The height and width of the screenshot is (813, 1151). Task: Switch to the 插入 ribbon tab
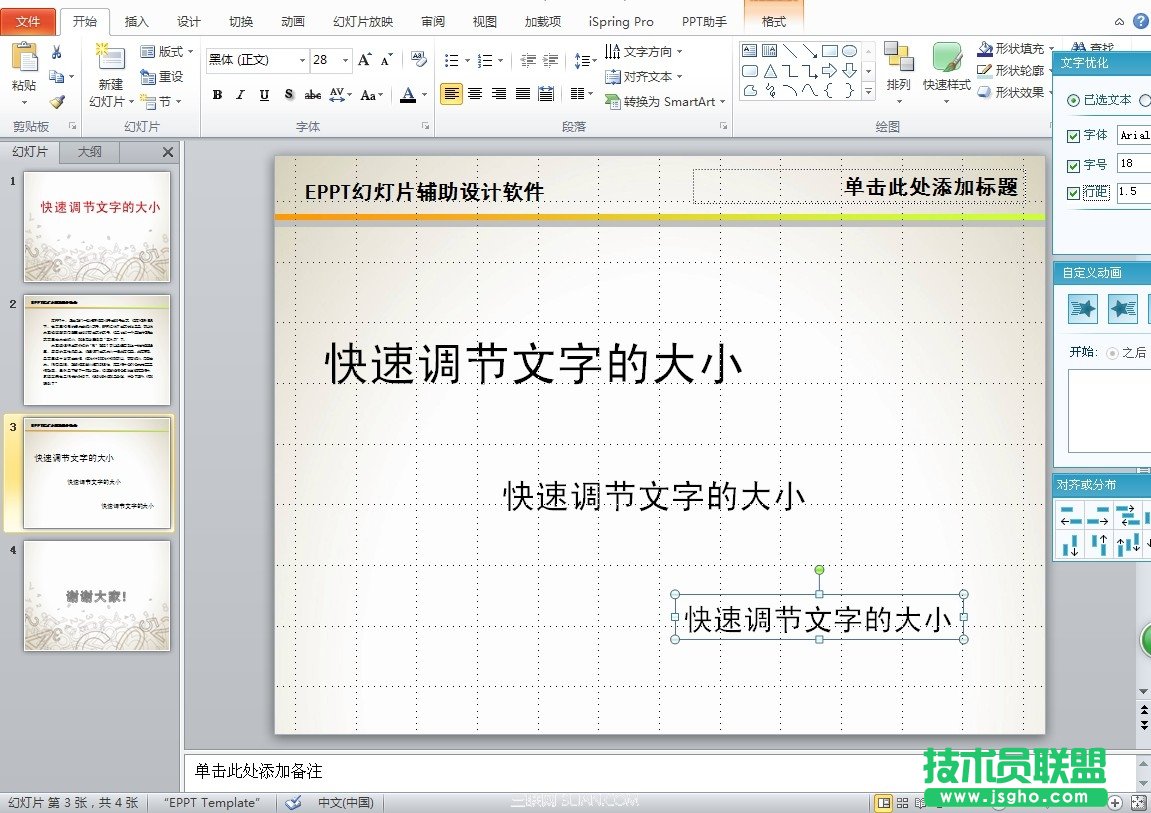point(136,20)
